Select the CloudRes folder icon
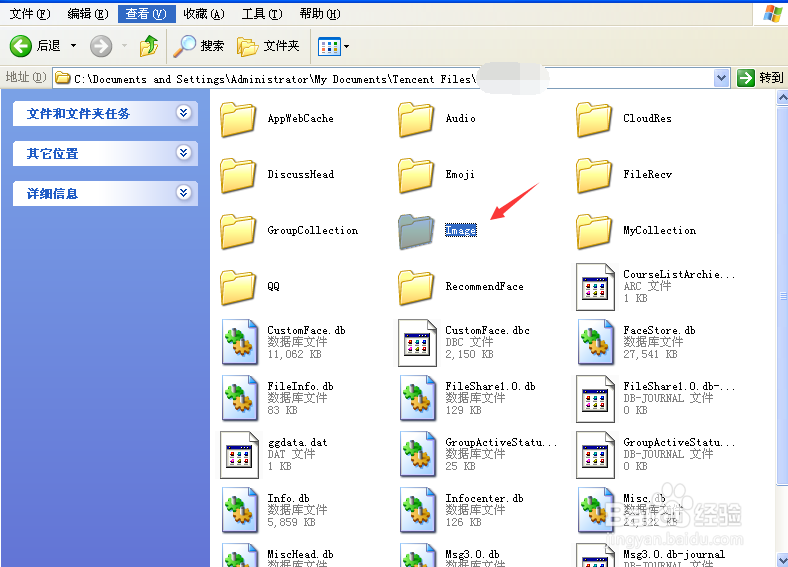 point(594,119)
